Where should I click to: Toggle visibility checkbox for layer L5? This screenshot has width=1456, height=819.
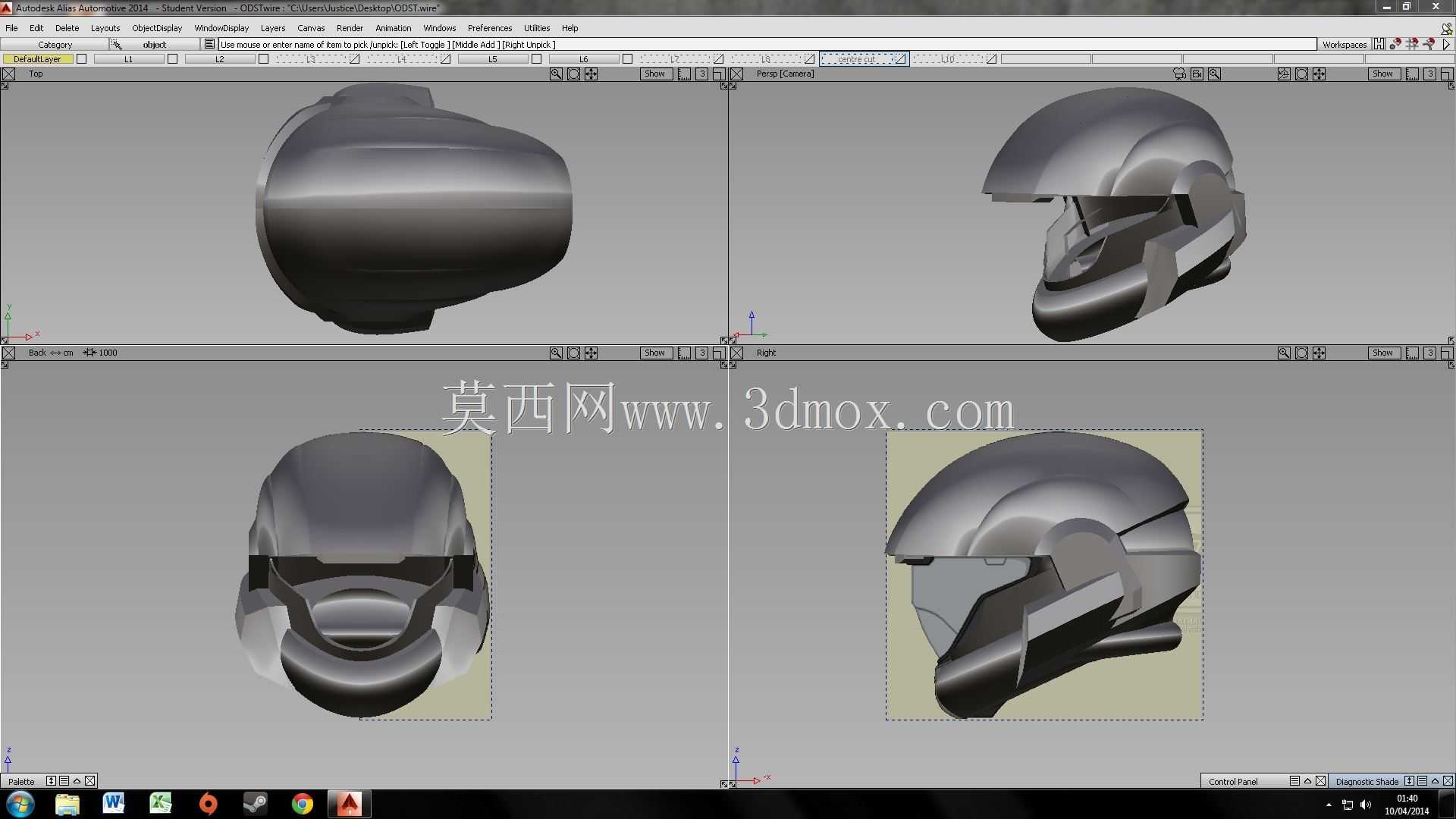pos(537,59)
